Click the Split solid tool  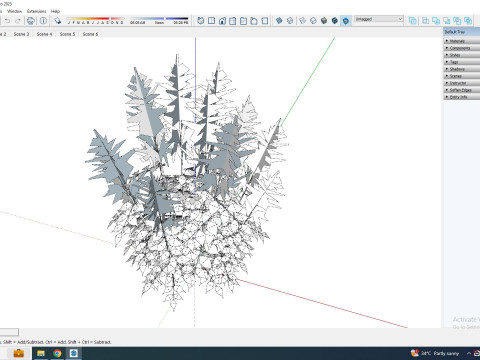coord(468,21)
